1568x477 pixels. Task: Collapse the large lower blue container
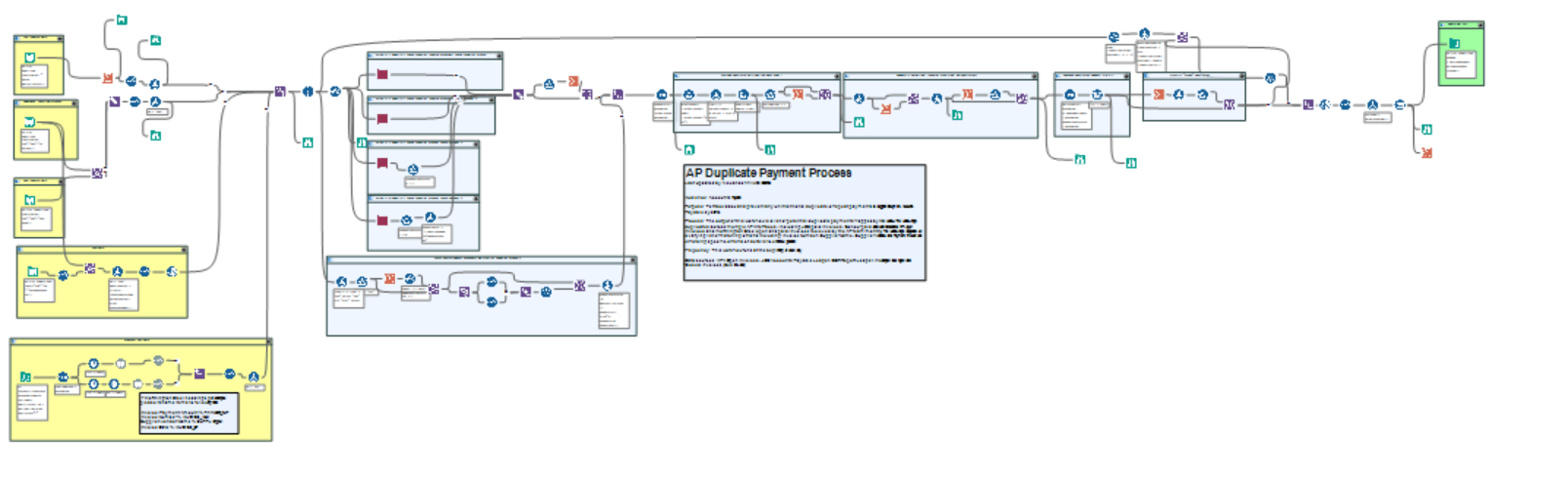(633, 259)
